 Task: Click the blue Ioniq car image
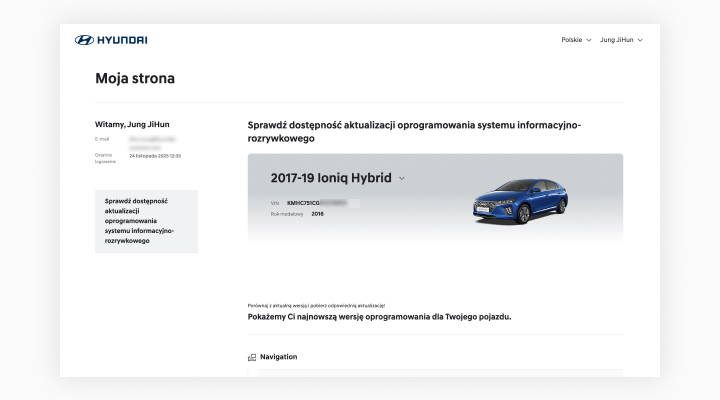(x=519, y=198)
